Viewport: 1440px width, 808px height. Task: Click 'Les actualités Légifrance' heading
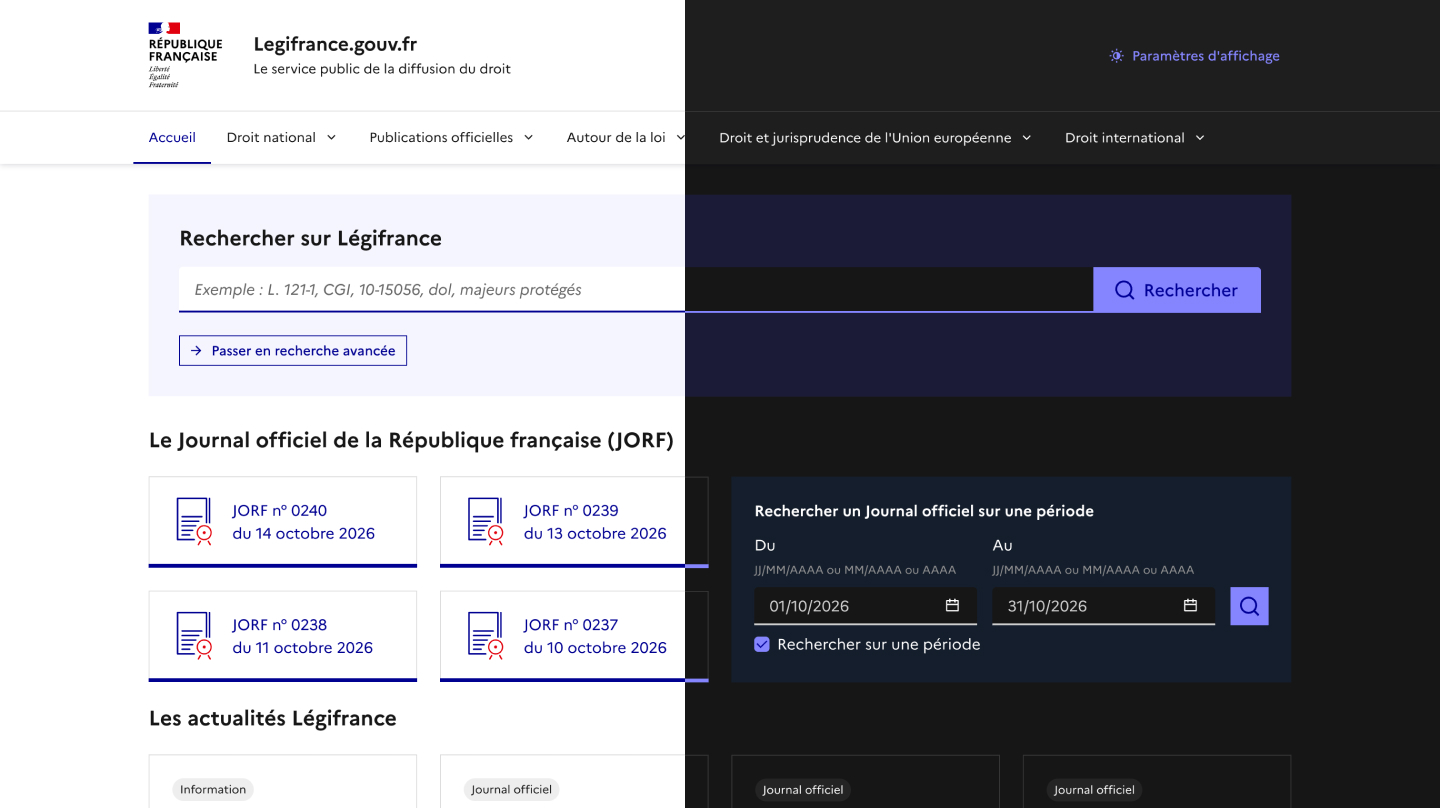(273, 718)
